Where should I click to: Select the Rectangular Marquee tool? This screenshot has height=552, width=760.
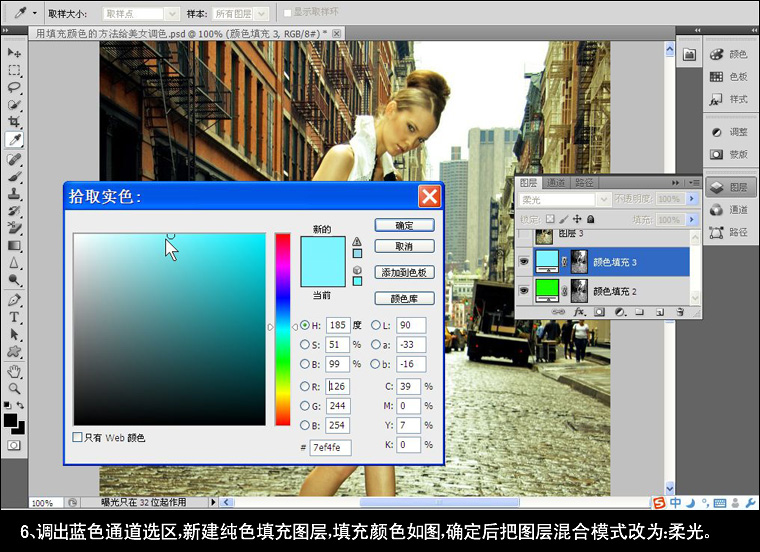[x=14, y=70]
